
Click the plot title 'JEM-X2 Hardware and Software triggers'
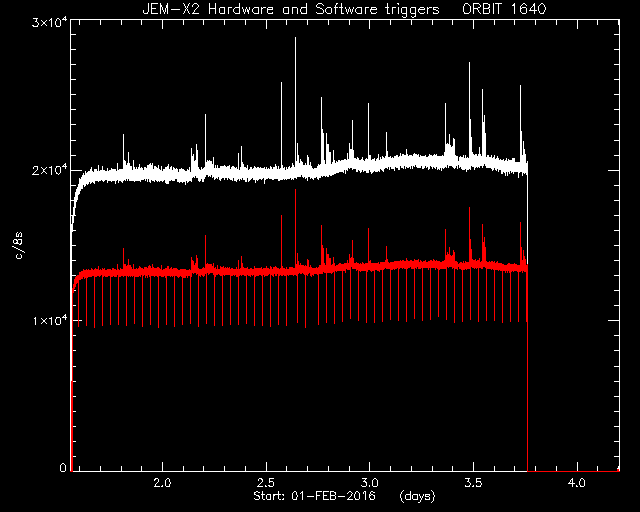291,9
